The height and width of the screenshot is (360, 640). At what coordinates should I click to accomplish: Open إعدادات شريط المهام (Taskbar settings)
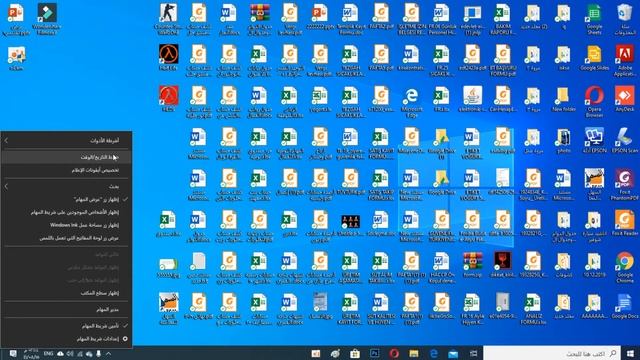66,339
